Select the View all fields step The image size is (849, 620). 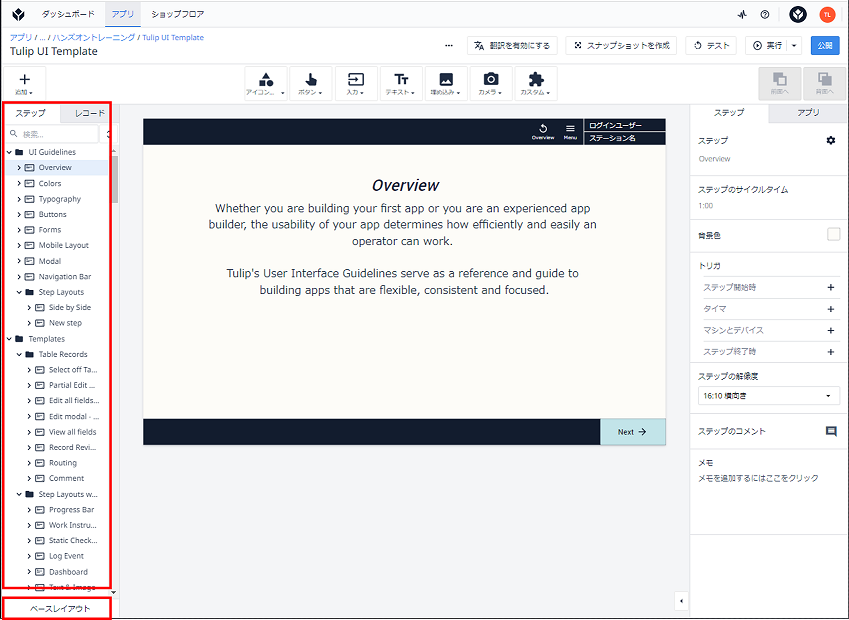pyautogui.click(x=72, y=432)
